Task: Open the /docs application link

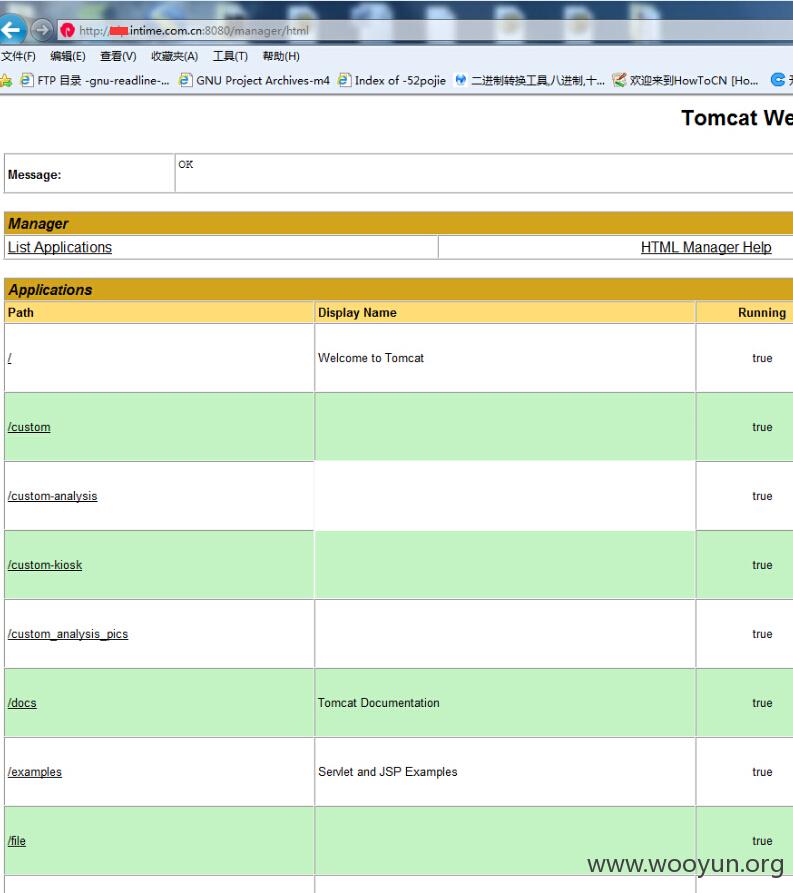Action: [x=22, y=703]
